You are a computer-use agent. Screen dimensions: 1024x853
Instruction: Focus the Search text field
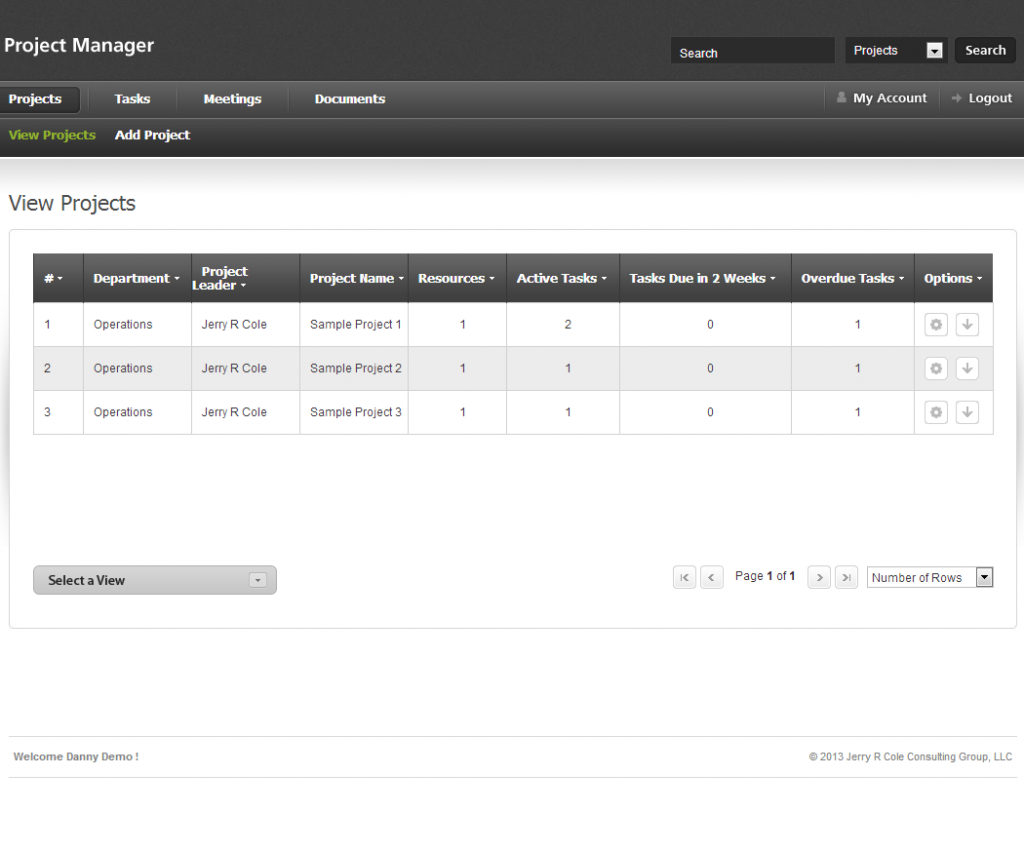(x=751, y=53)
